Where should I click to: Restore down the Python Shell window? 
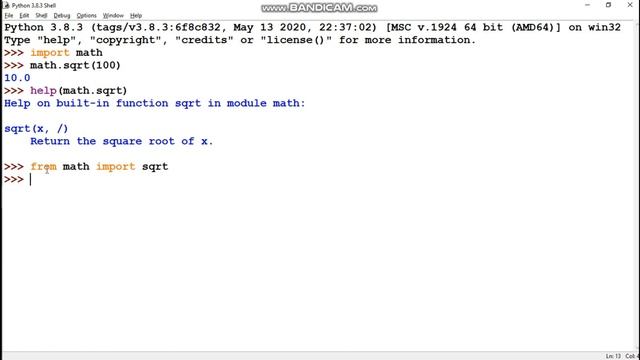pos(608,5)
